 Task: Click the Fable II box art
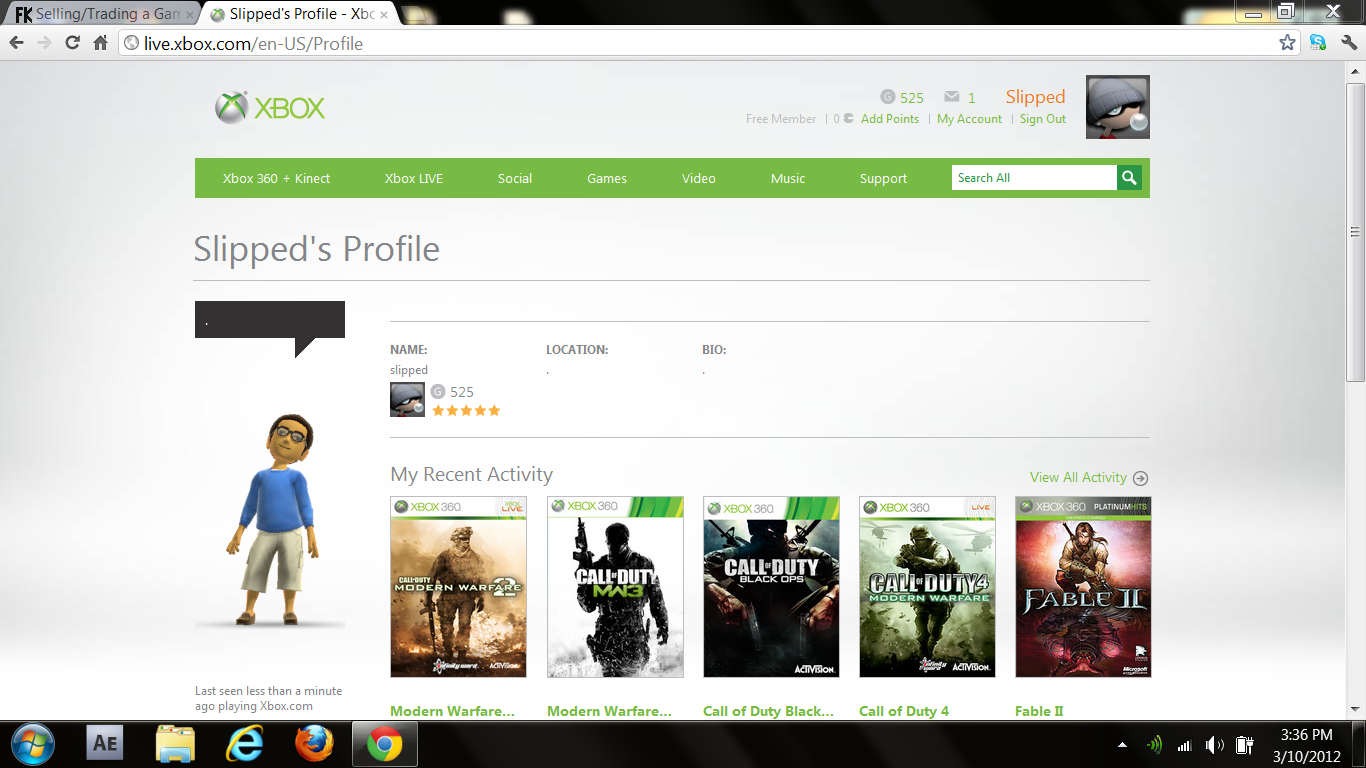tap(1083, 587)
